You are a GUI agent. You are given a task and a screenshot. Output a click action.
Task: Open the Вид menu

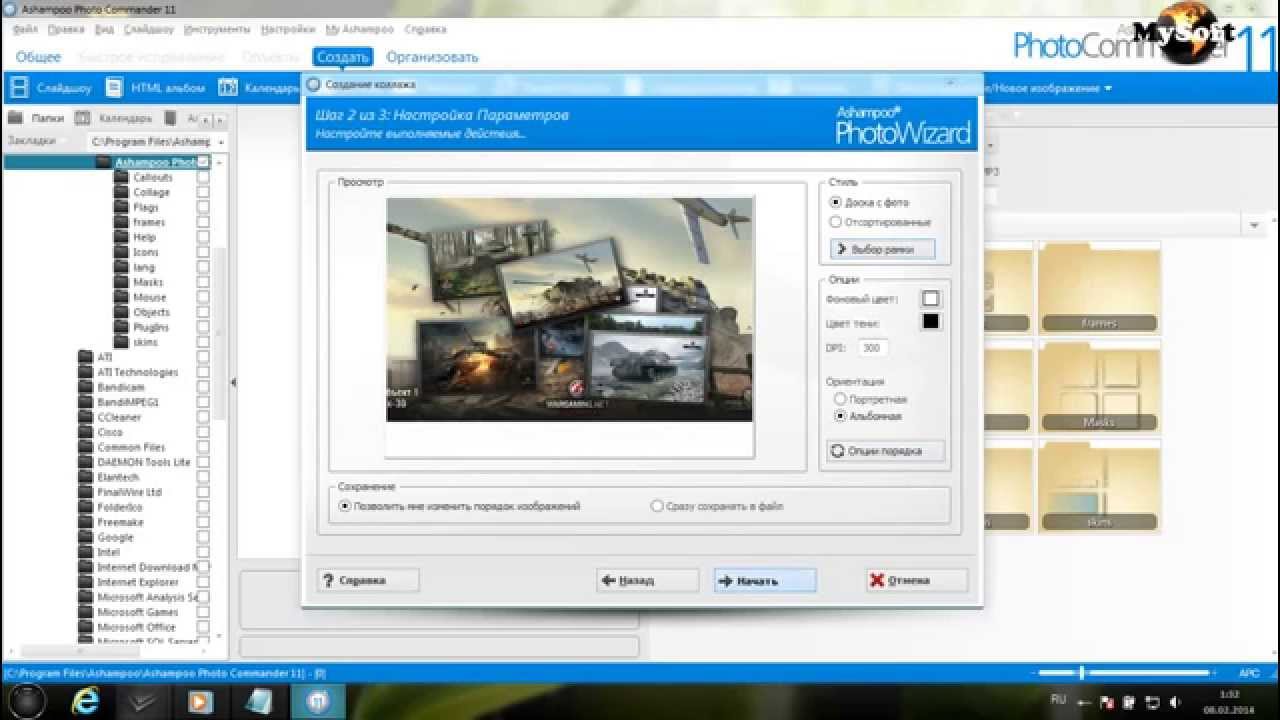click(104, 30)
